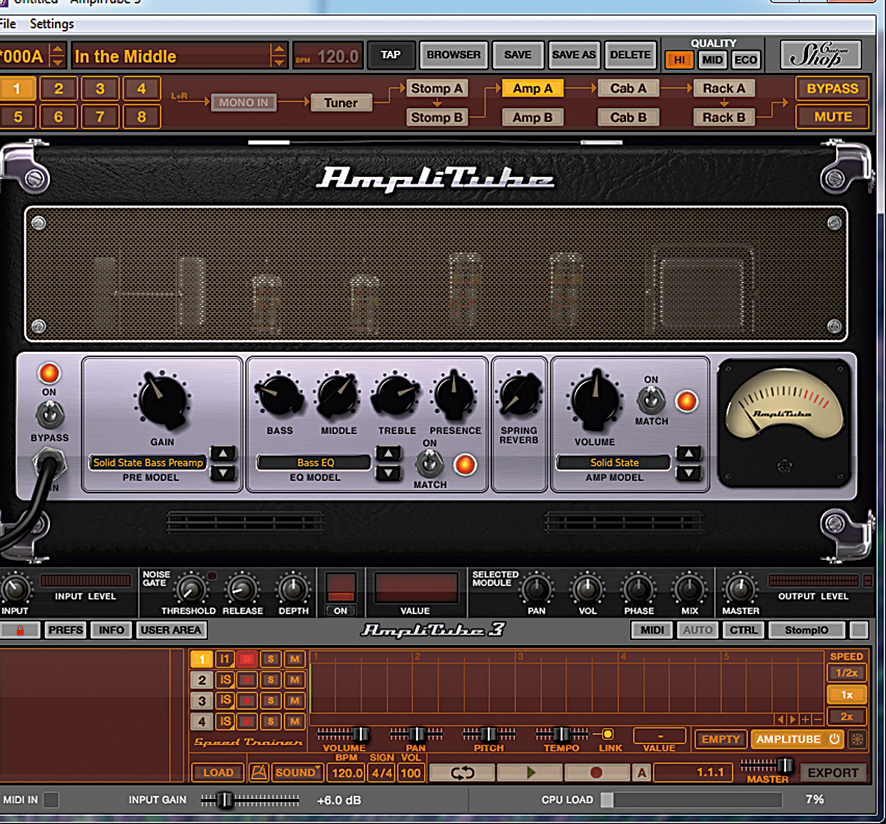Zoom in timeline with plus icon
This screenshot has height=824, width=886.
(805, 719)
